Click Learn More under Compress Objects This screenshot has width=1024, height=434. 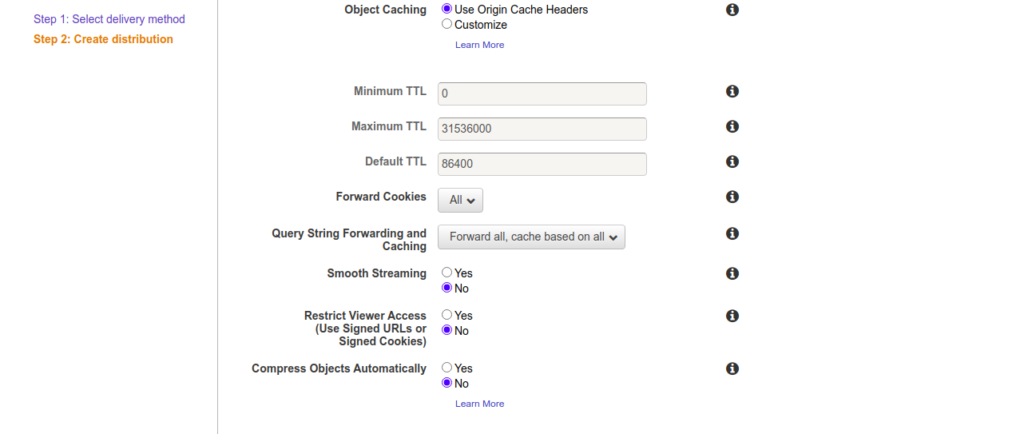pyautogui.click(x=480, y=404)
